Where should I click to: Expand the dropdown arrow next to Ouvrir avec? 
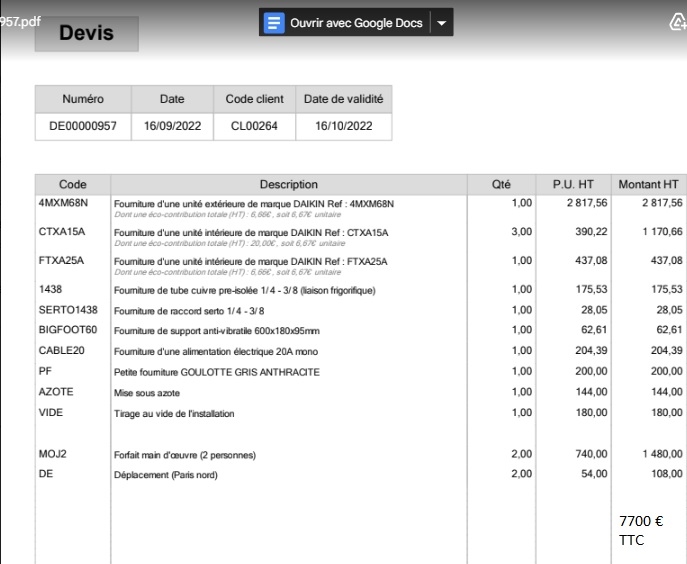tap(442, 22)
